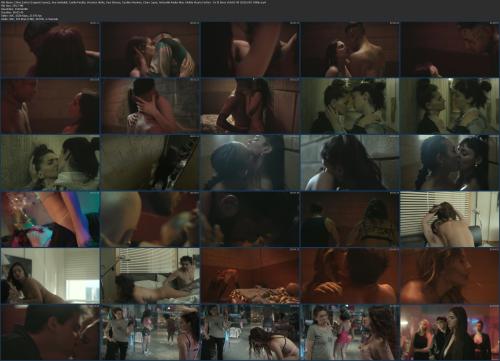The height and width of the screenshot is (361, 500).
Task: Open street thumbnail with person bending forward
Action: click(250, 332)
